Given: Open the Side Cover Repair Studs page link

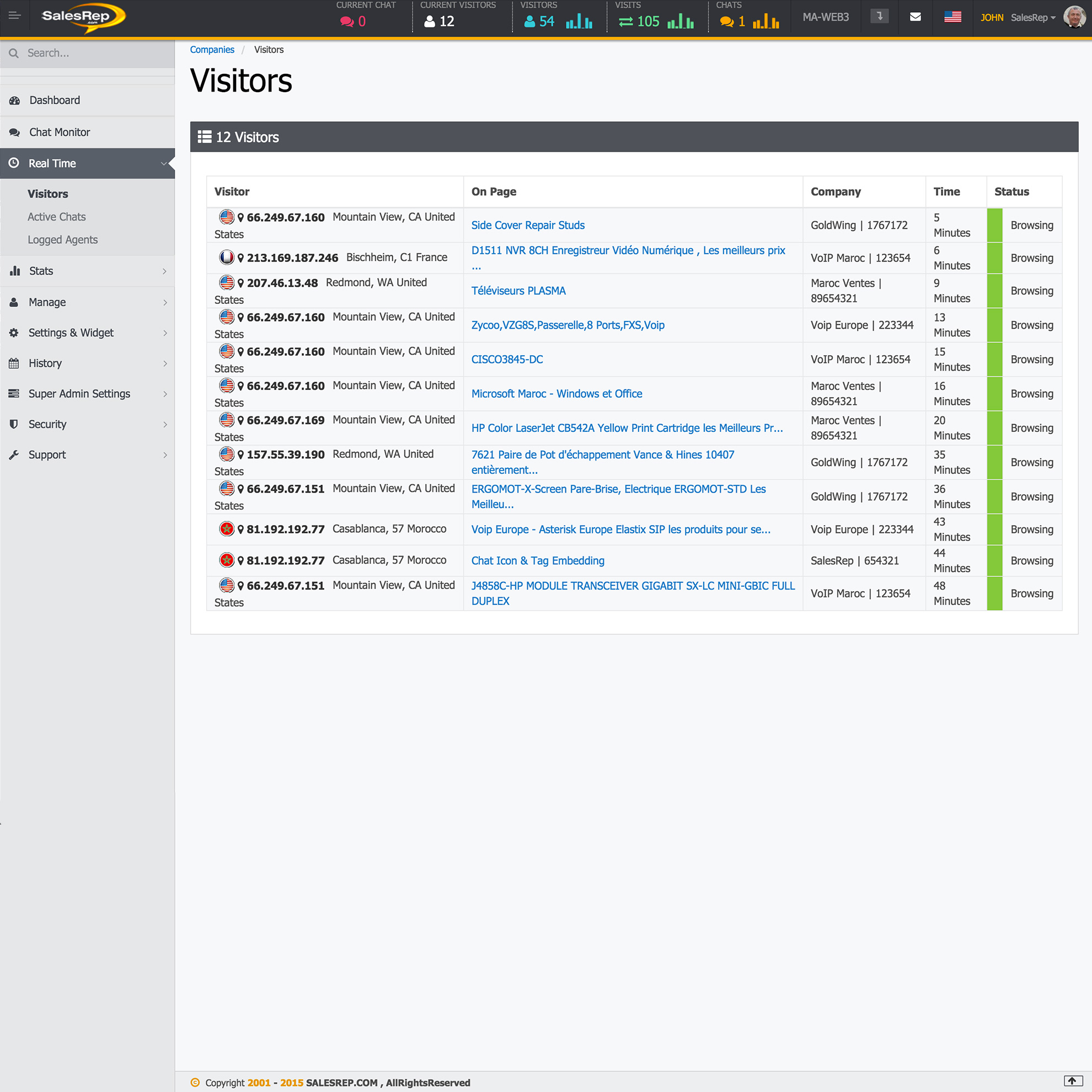Looking at the screenshot, I should [x=528, y=225].
